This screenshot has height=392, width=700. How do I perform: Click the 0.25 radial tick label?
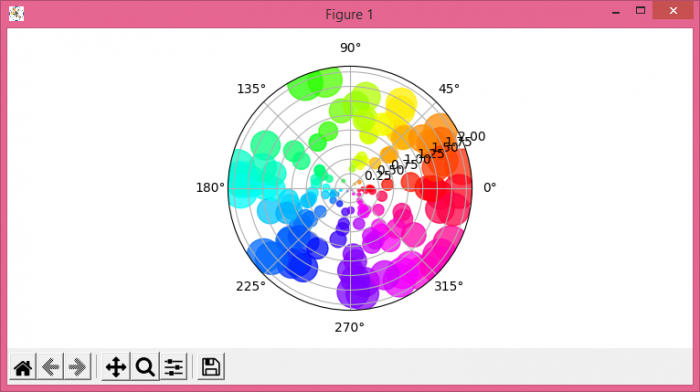pyautogui.click(x=378, y=175)
